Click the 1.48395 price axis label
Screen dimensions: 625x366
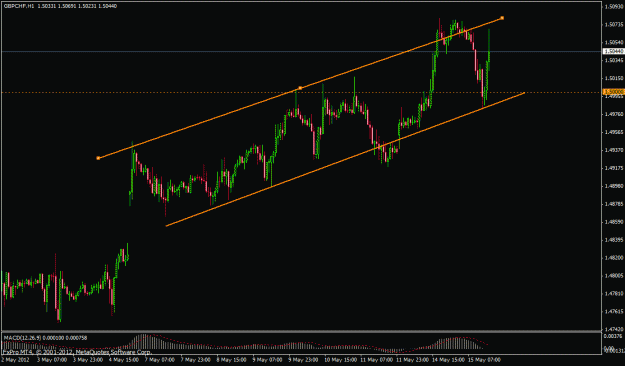614,240
